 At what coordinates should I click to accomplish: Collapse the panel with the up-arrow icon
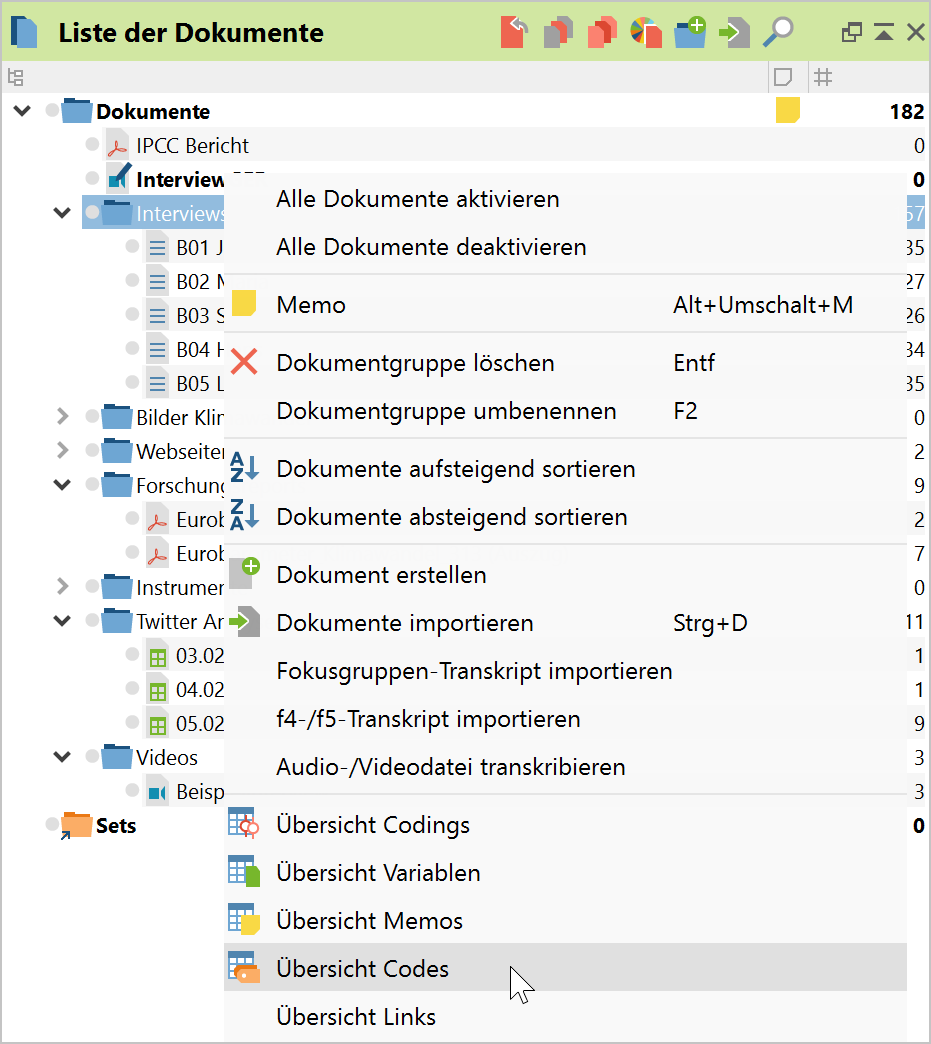(884, 32)
